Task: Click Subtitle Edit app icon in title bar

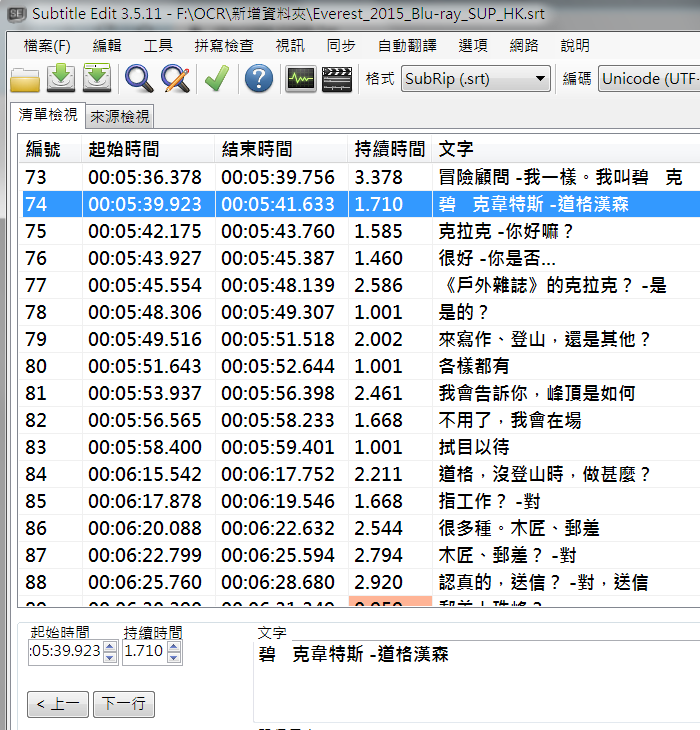Action: point(16,14)
